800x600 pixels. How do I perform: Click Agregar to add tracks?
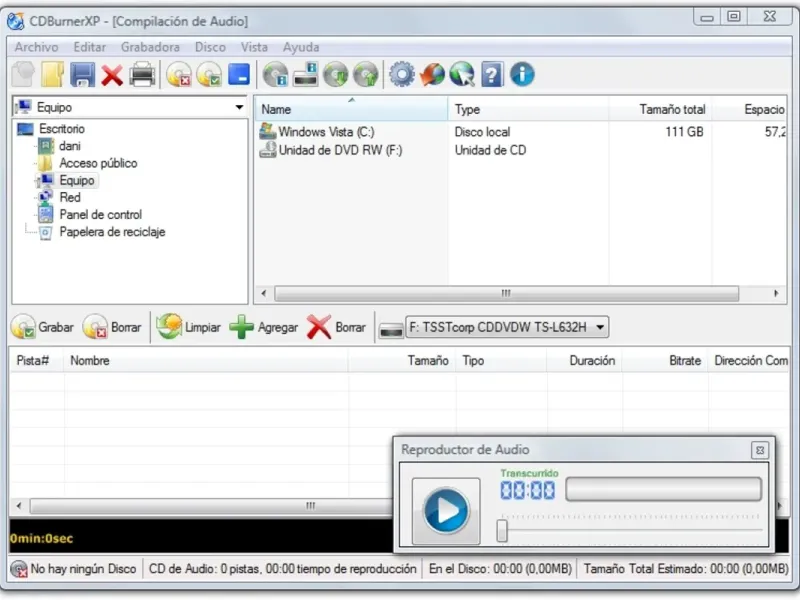[x=263, y=327]
